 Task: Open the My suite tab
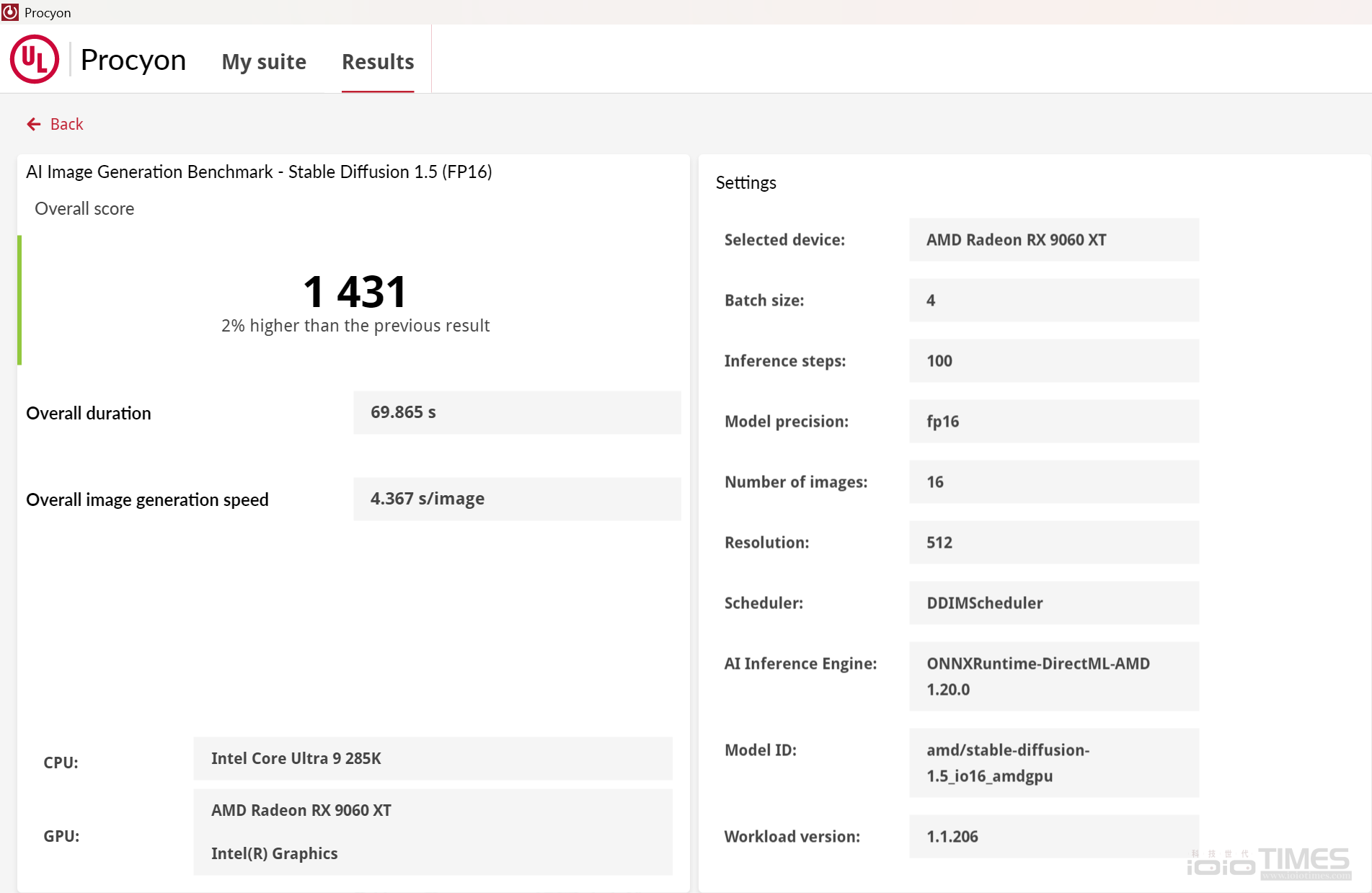point(264,61)
